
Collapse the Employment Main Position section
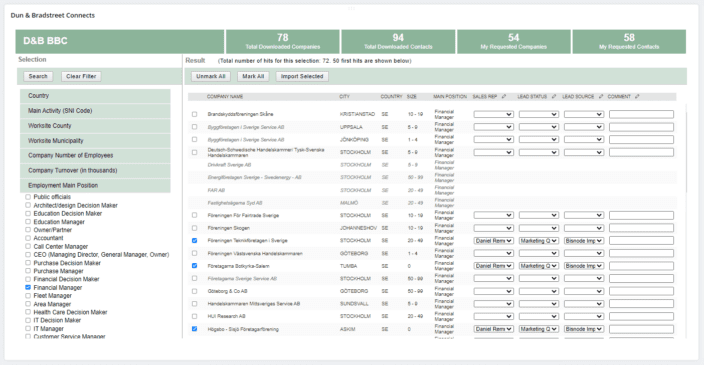[95, 185]
